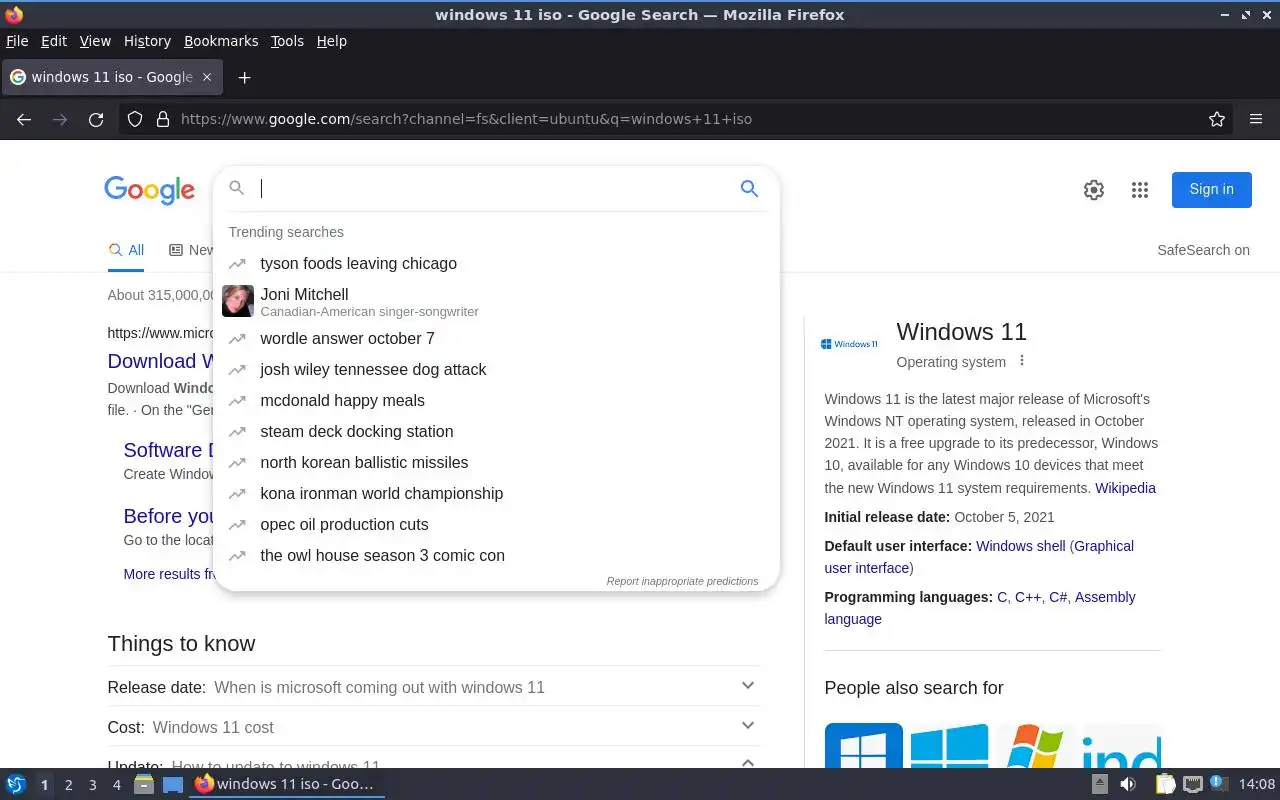1280x800 pixels.
Task: Bookmark this page with the star
Action: [1217, 119]
